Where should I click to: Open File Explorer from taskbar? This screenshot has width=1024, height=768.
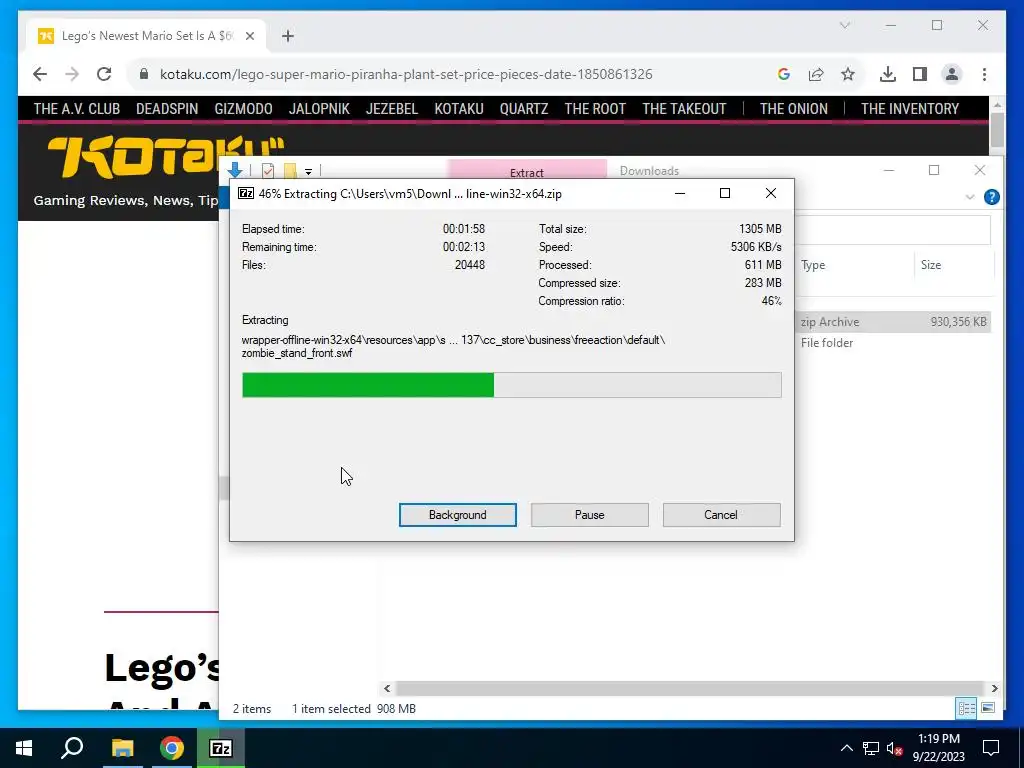pos(122,748)
